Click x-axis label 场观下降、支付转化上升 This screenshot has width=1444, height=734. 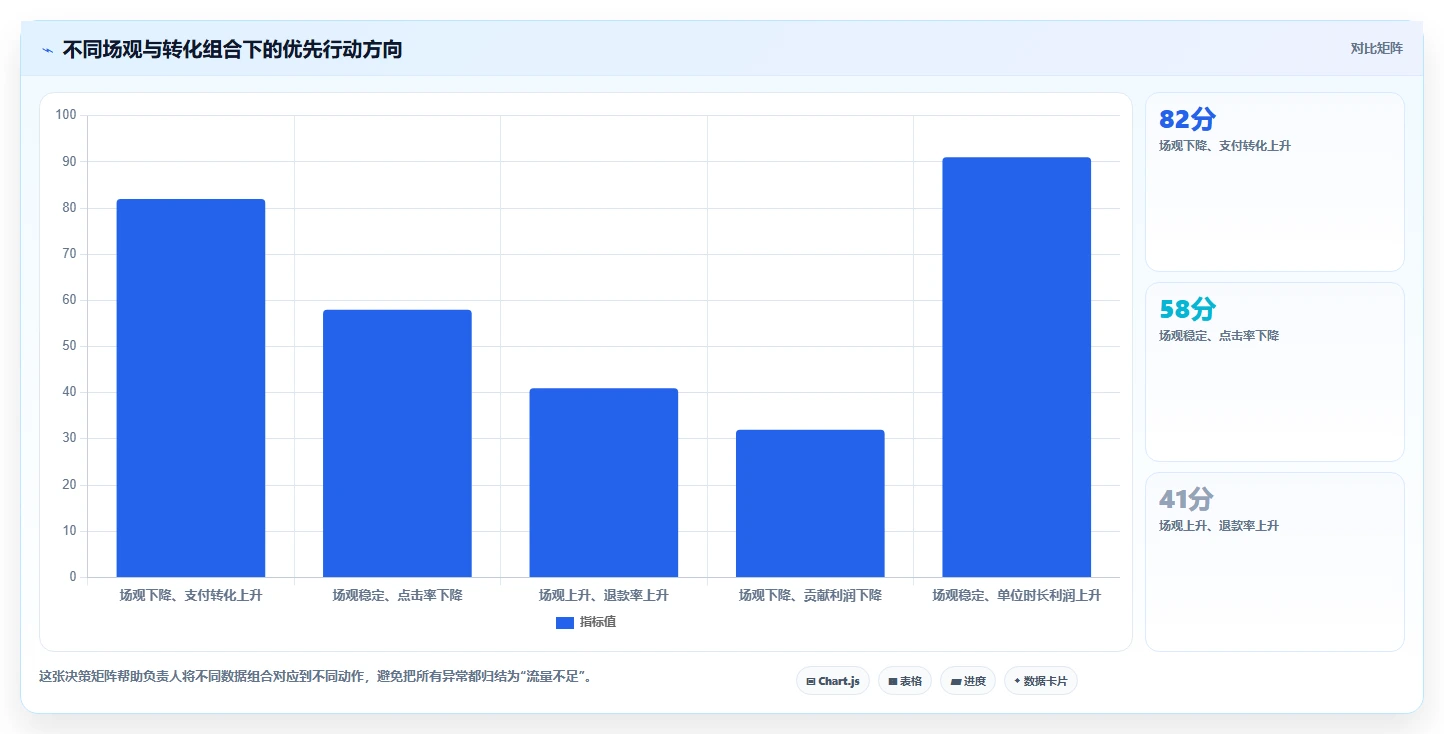[x=191, y=595]
